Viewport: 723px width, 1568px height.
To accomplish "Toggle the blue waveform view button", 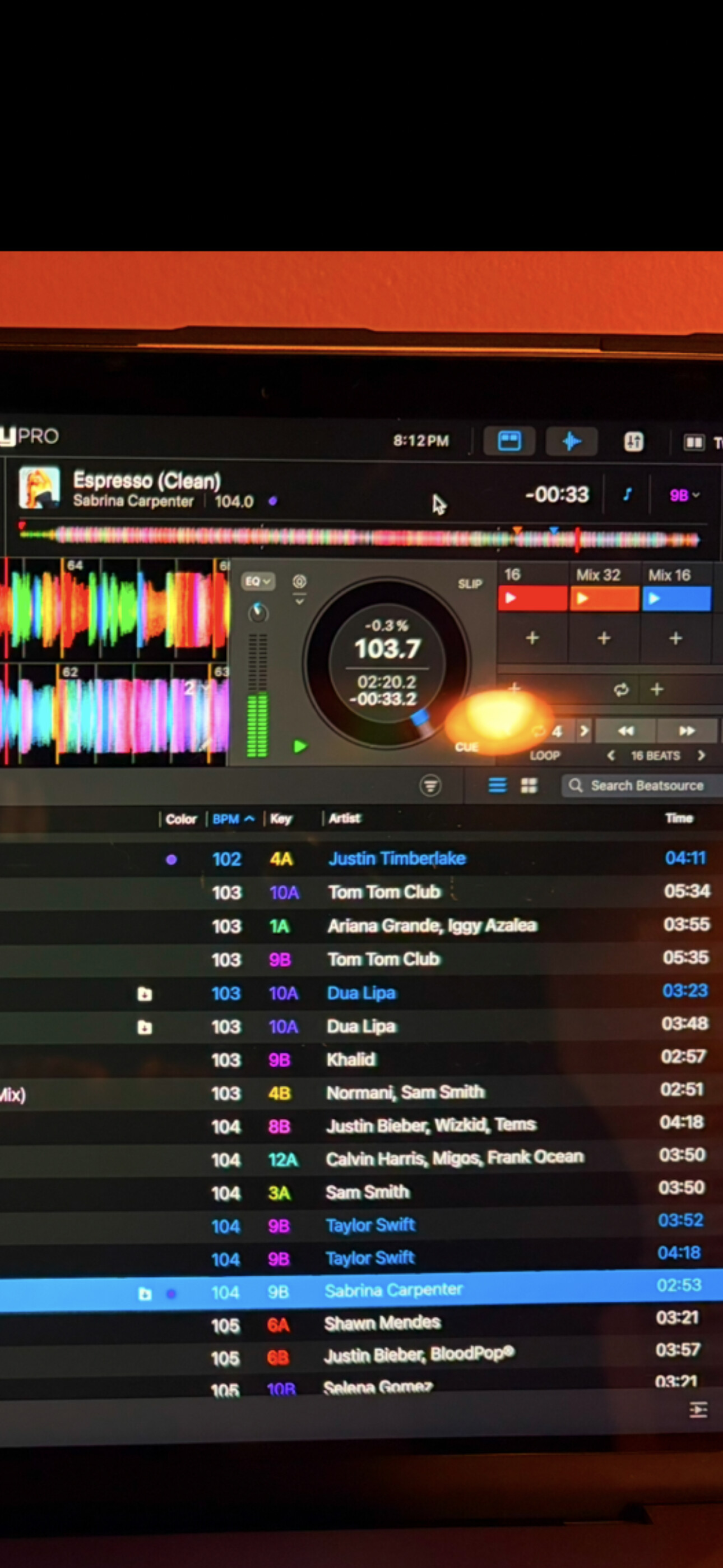I will [571, 441].
